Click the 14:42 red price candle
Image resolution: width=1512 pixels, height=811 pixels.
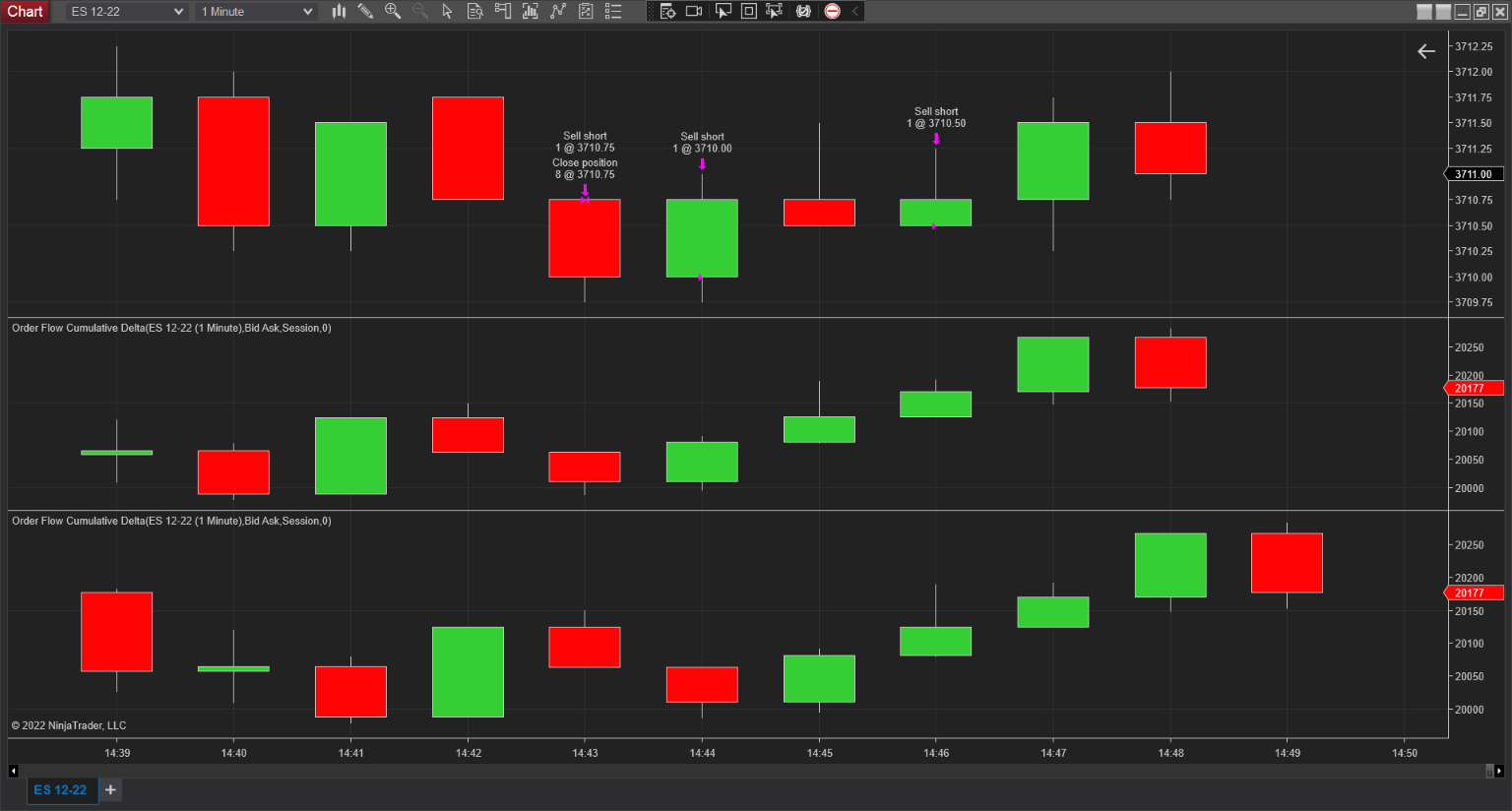(x=468, y=148)
